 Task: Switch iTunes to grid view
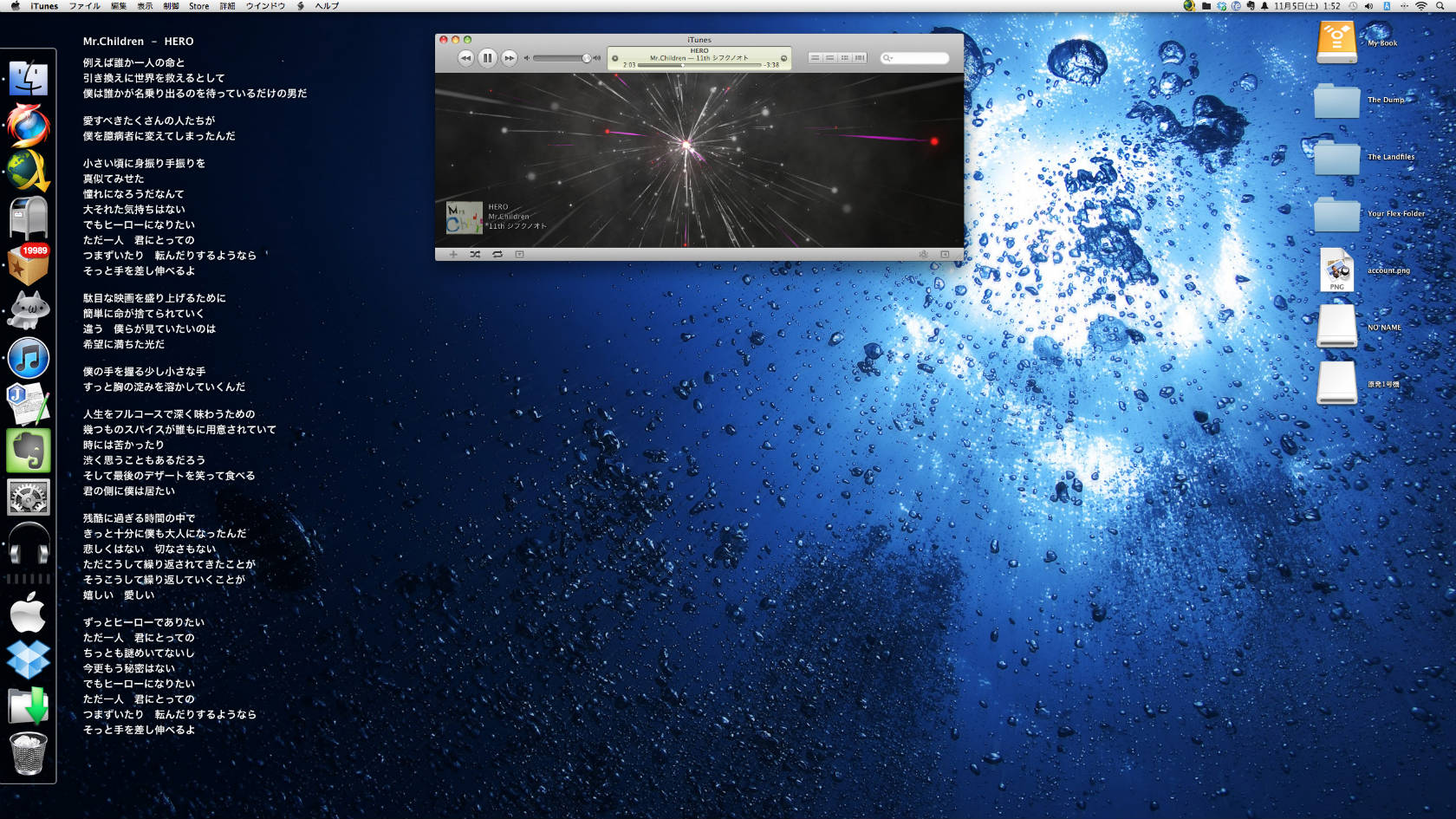click(844, 58)
